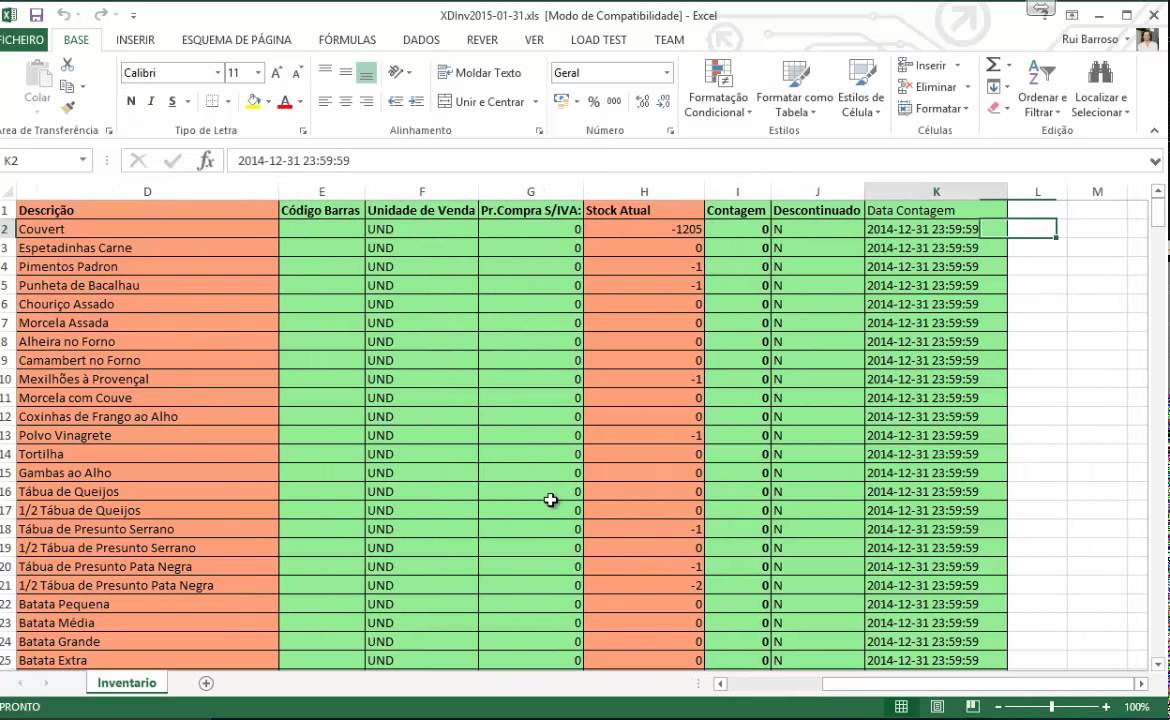
Task: Toggle underline S formatting
Action: tap(172, 101)
